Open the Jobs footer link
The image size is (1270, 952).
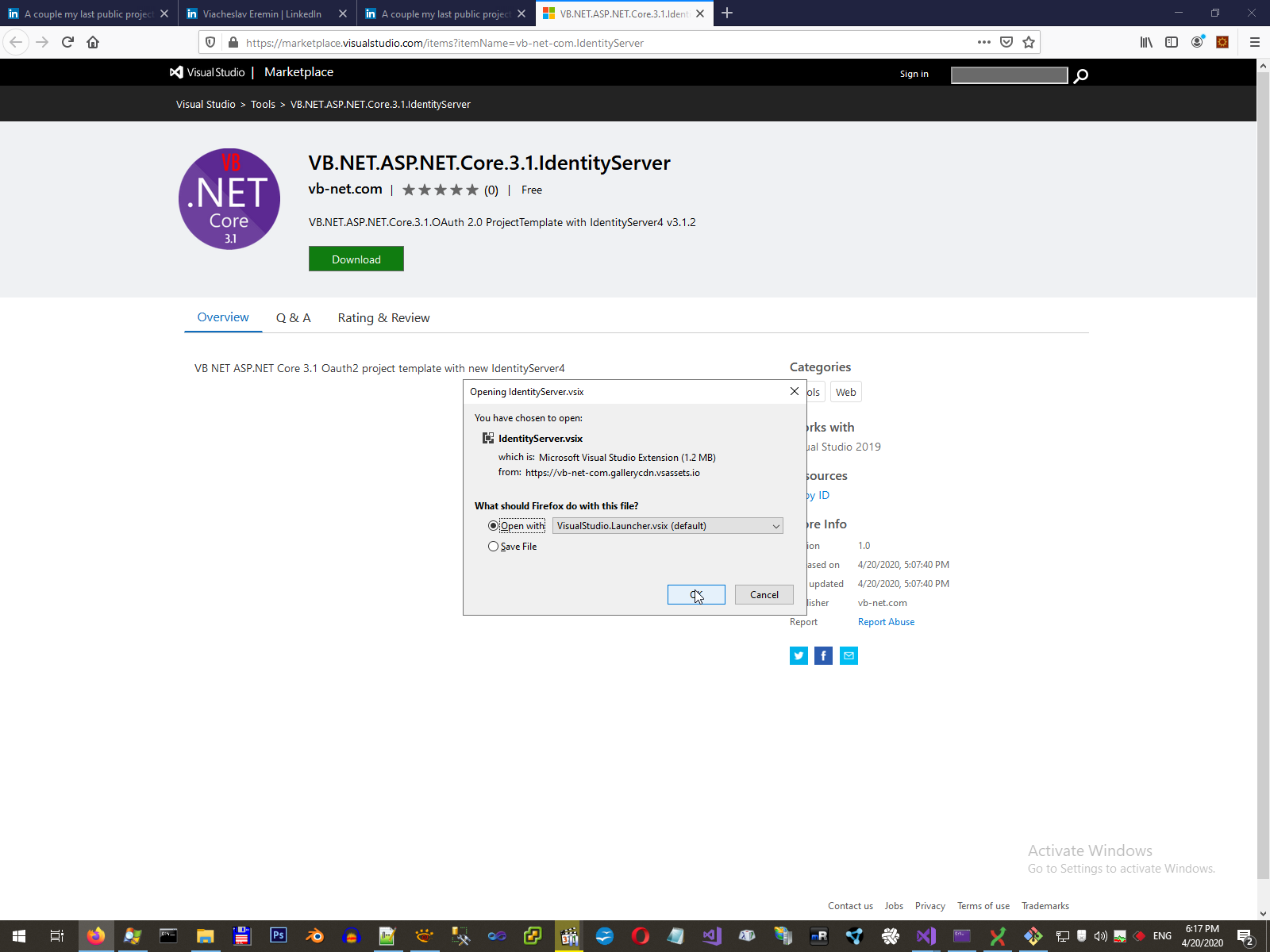tap(894, 906)
